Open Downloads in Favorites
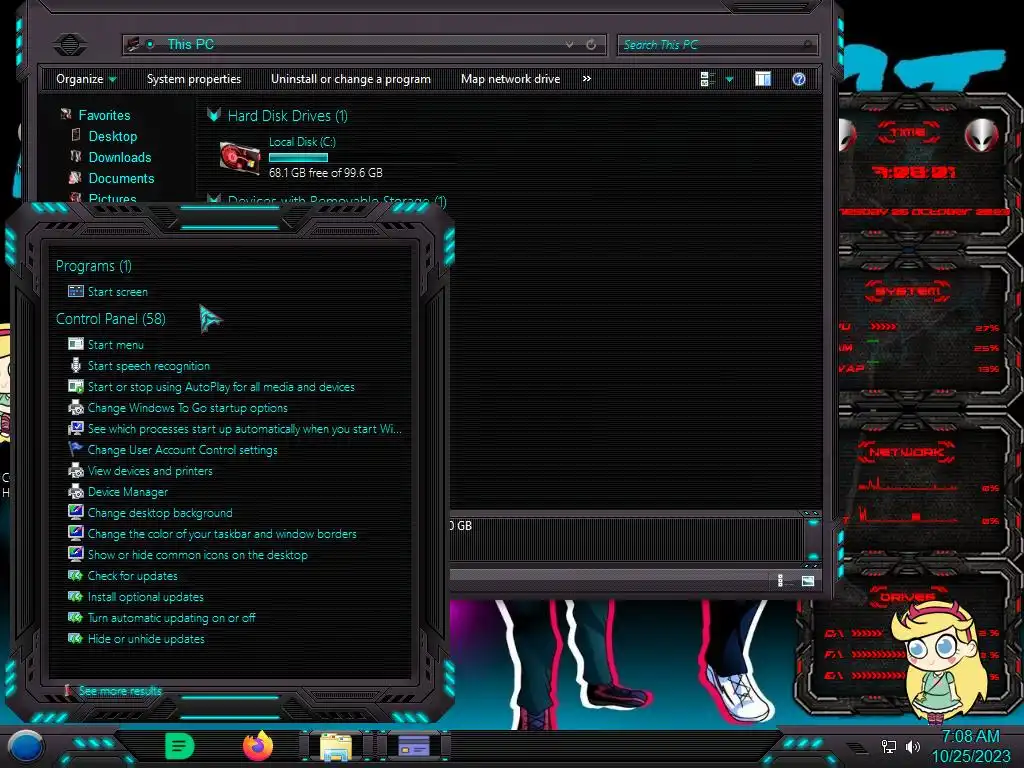This screenshot has height=768, width=1024. coord(120,157)
